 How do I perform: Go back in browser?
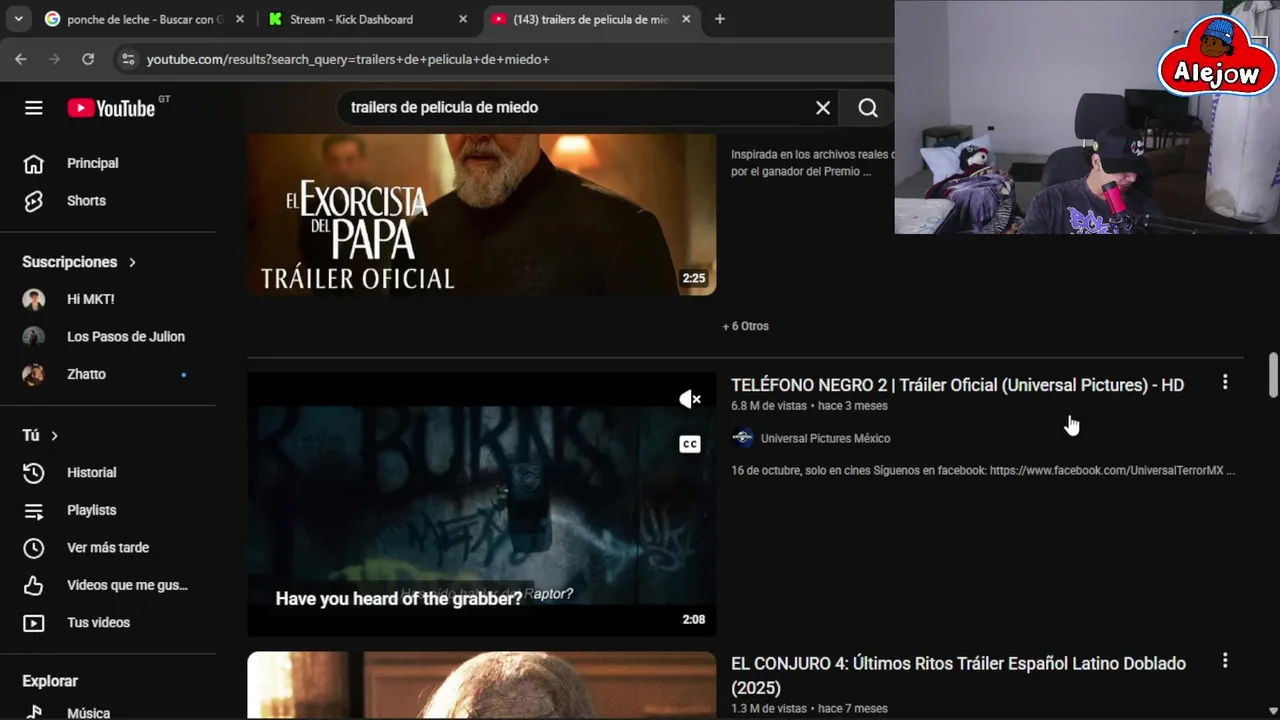21,59
